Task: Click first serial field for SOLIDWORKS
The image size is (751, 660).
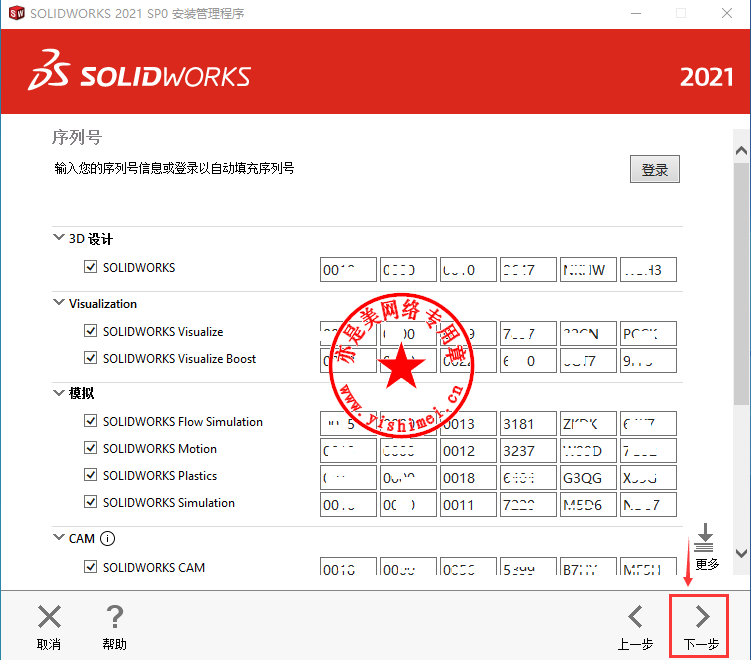Action: point(348,270)
